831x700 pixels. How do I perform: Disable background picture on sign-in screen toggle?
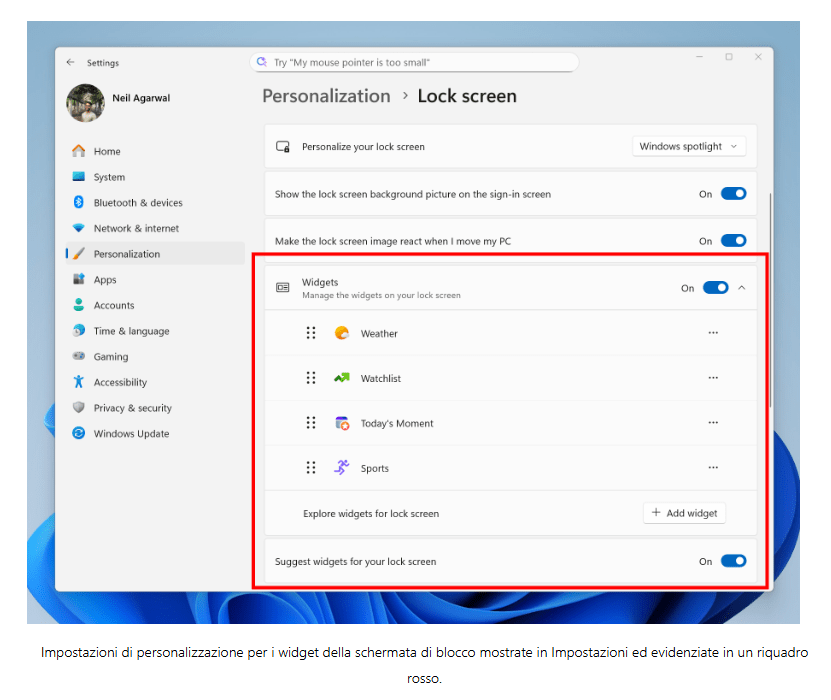point(733,194)
